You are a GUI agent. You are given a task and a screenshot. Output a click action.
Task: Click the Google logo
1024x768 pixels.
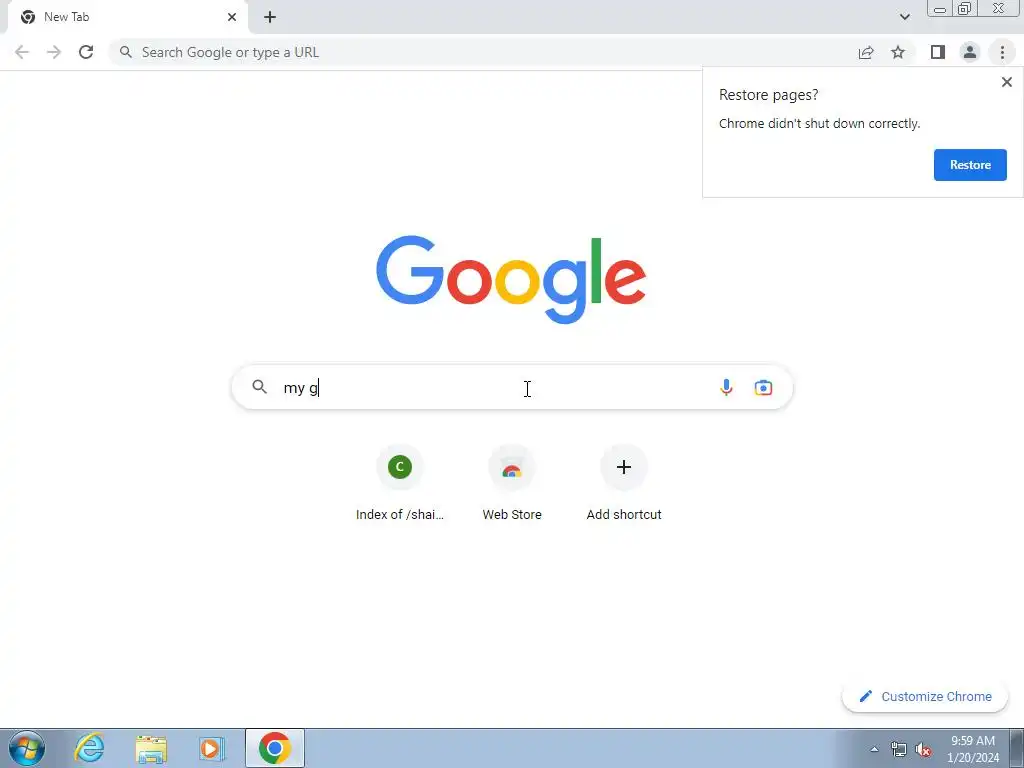511,280
